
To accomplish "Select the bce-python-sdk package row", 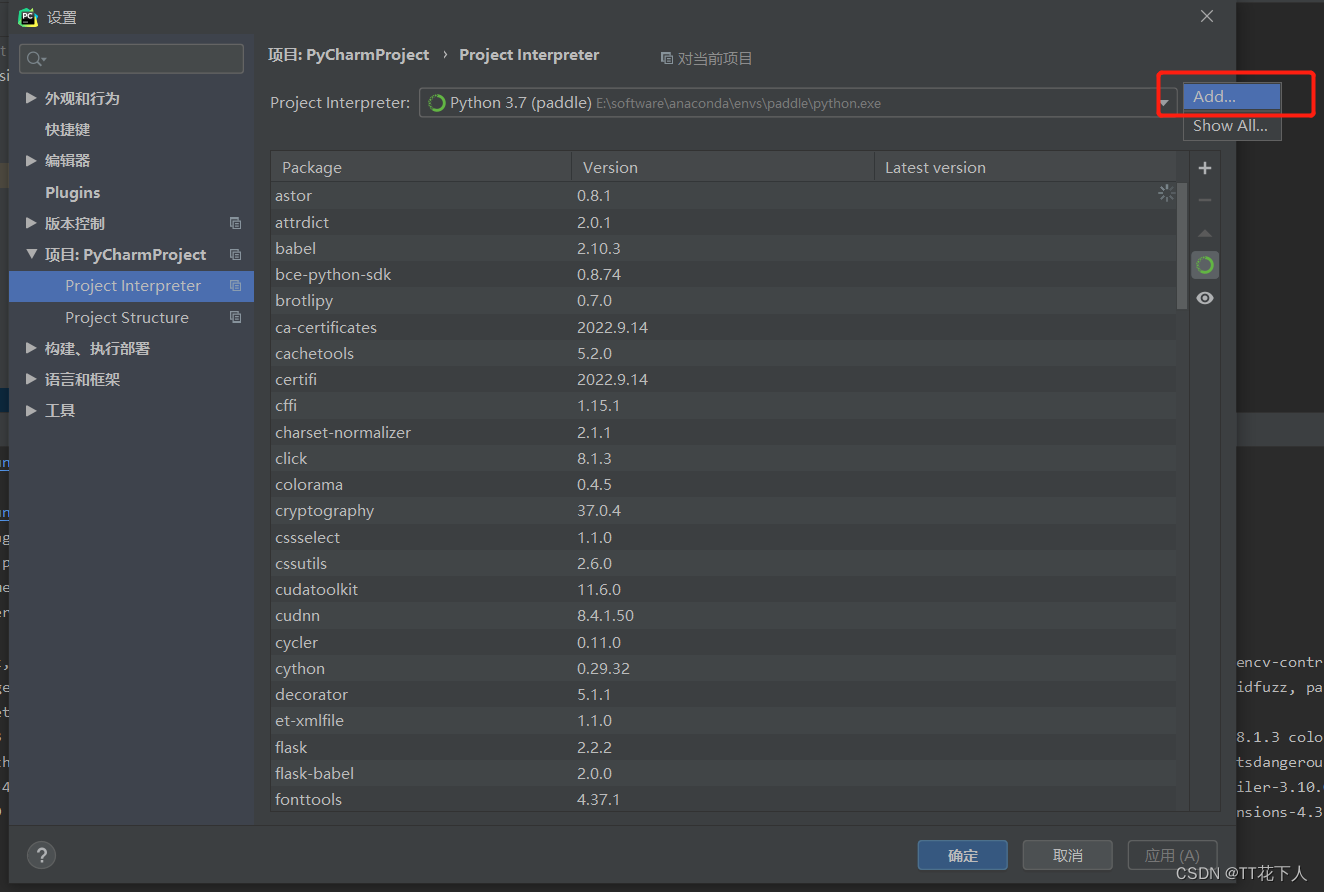I will 723,274.
